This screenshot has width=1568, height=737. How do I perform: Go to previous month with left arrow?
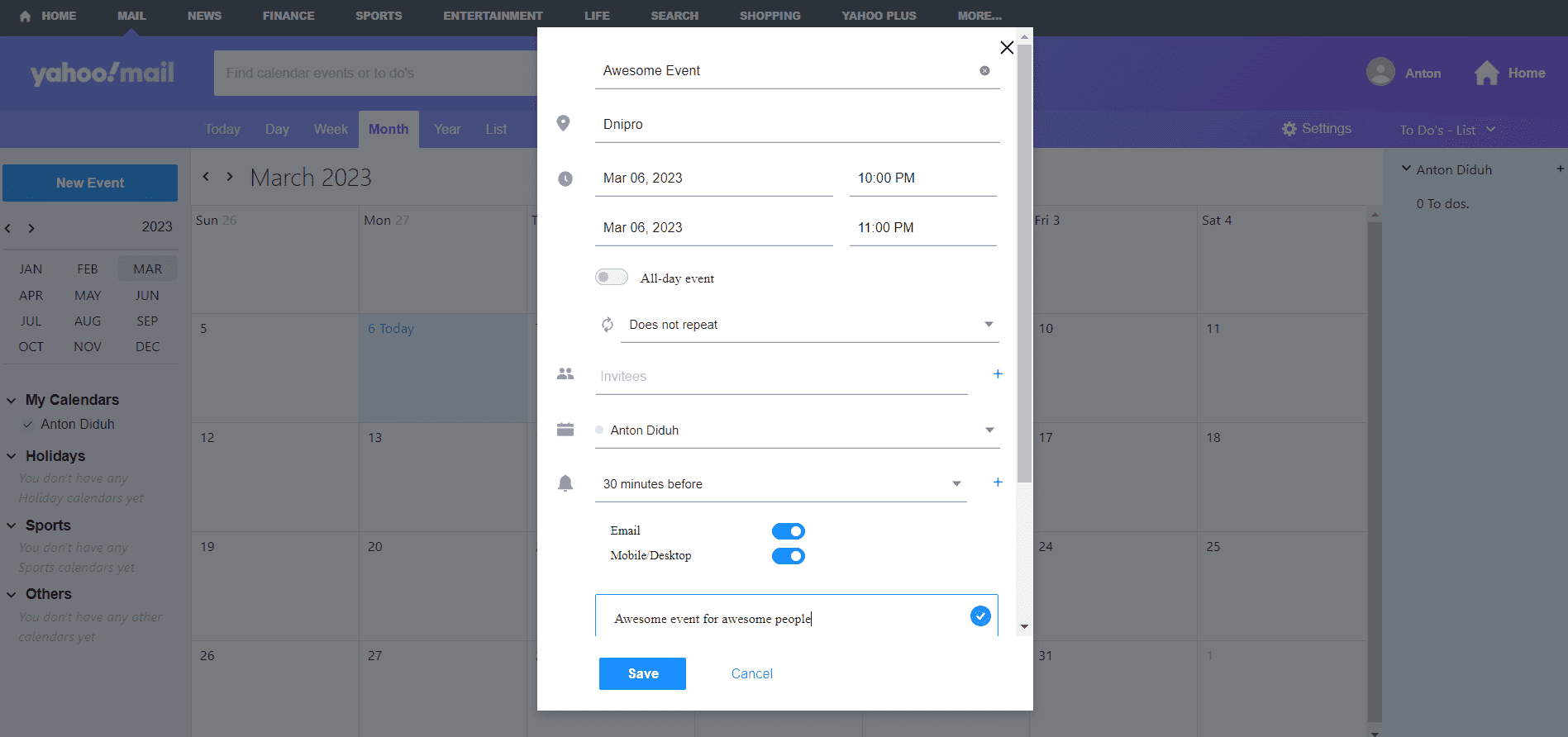[x=206, y=177]
